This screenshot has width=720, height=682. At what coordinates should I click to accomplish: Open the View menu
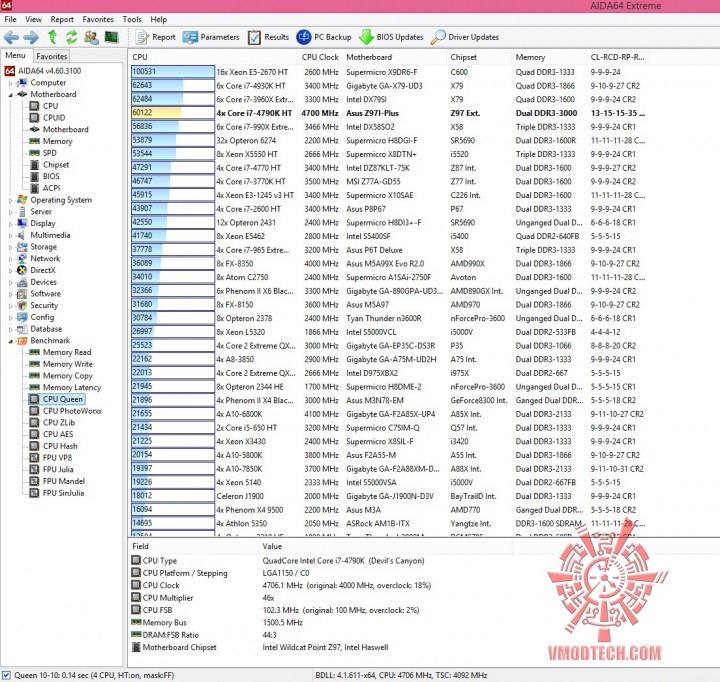click(33, 19)
